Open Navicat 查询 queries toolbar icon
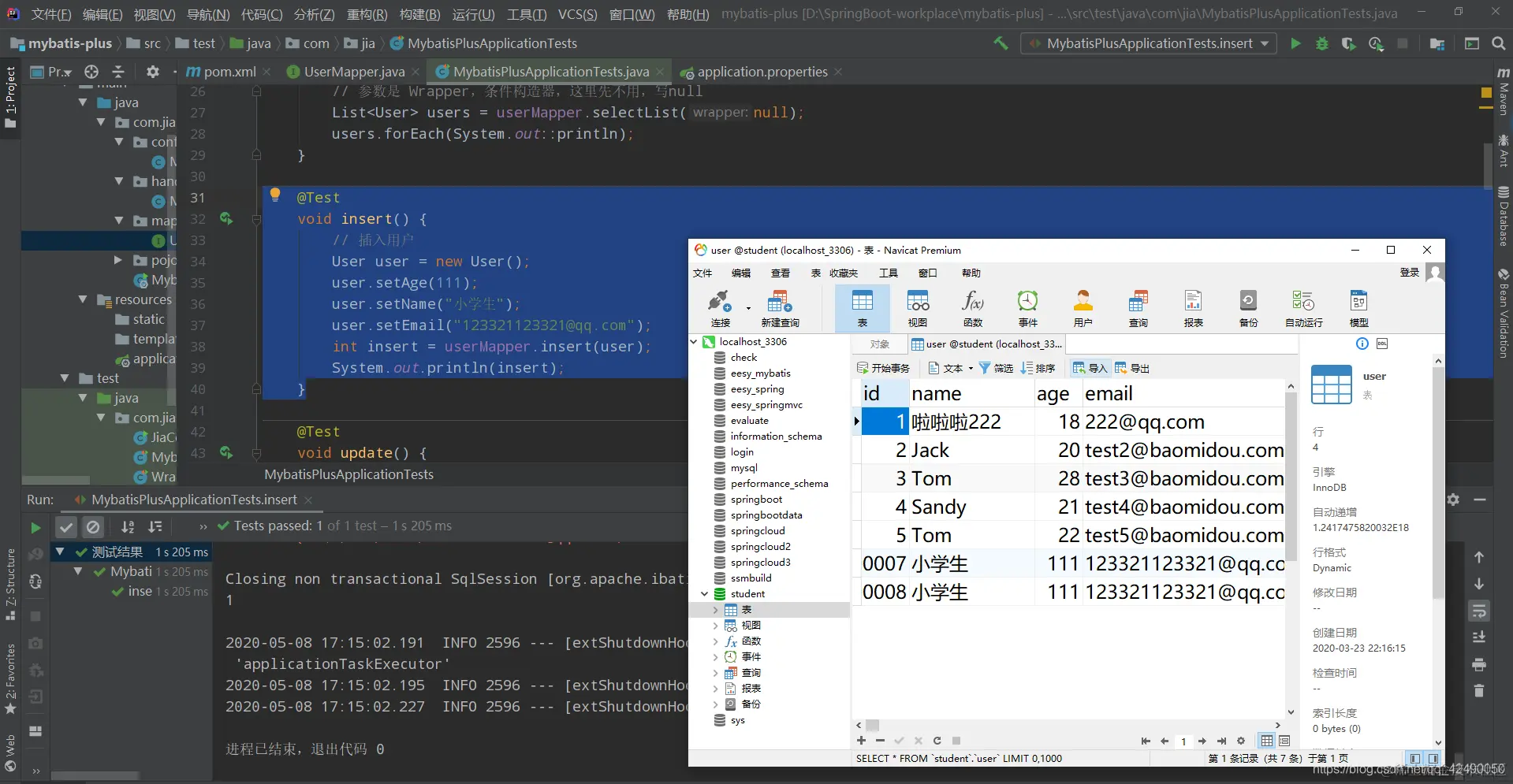 pyautogui.click(x=1138, y=308)
